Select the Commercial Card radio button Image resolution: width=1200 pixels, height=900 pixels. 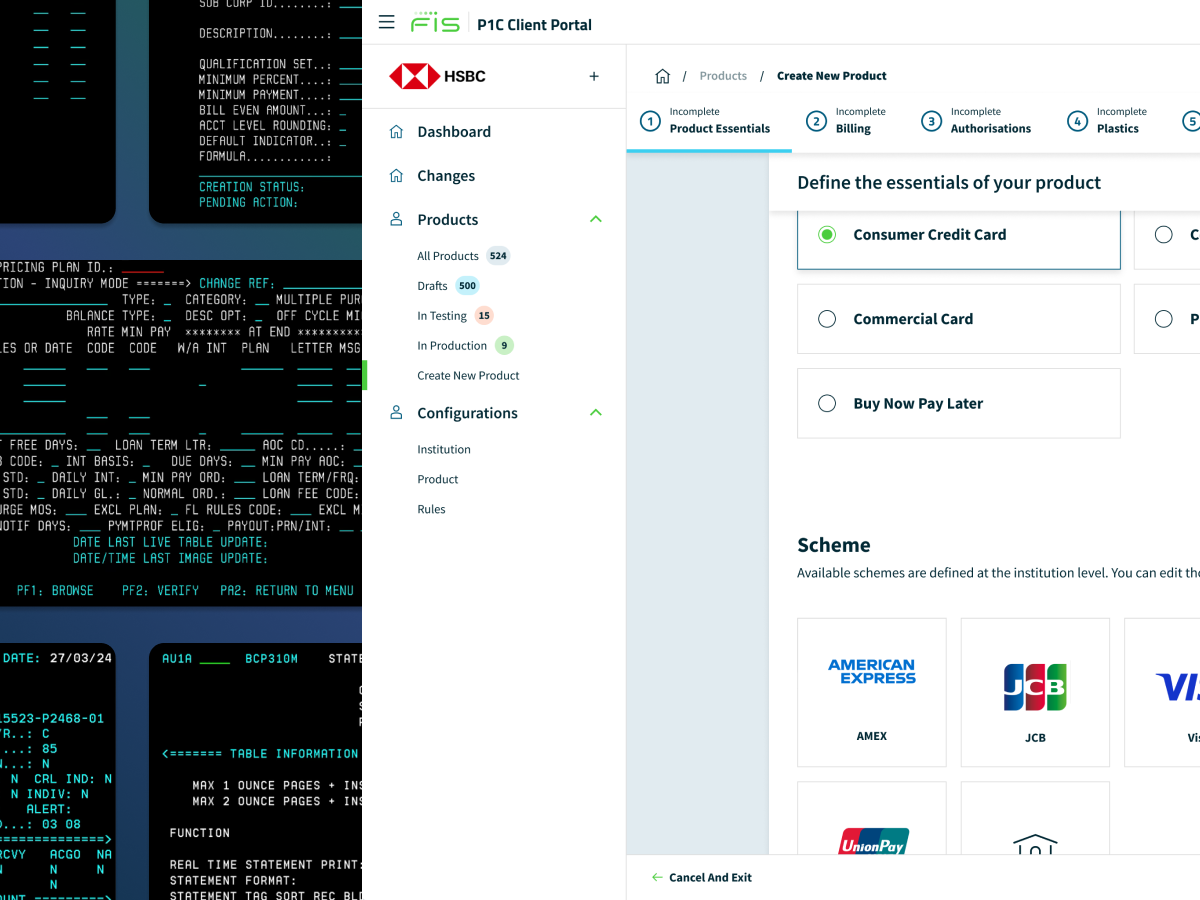click(x=827, y=319)
